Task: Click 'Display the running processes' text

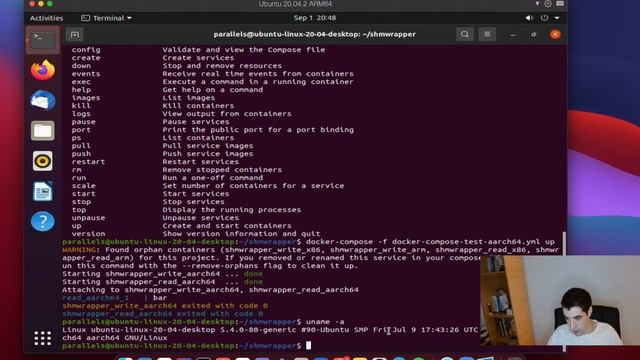Action: [x=232, y=210]
